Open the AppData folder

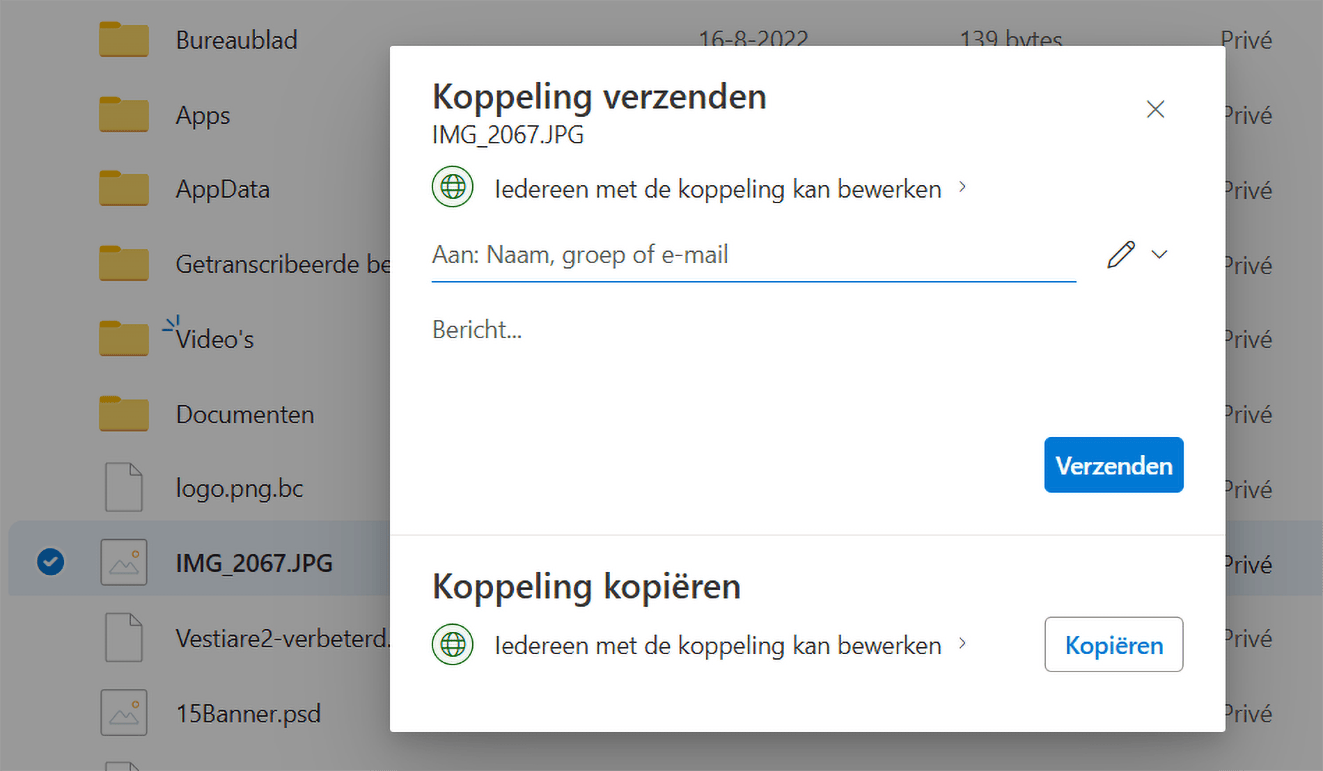point(223,190)
